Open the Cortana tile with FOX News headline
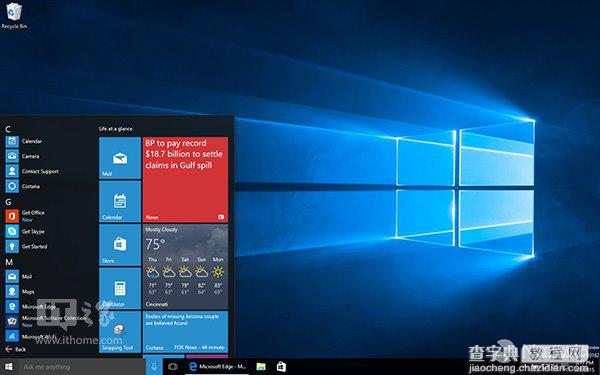This screenshot has width=600, height=375. [x=185, y=332]
